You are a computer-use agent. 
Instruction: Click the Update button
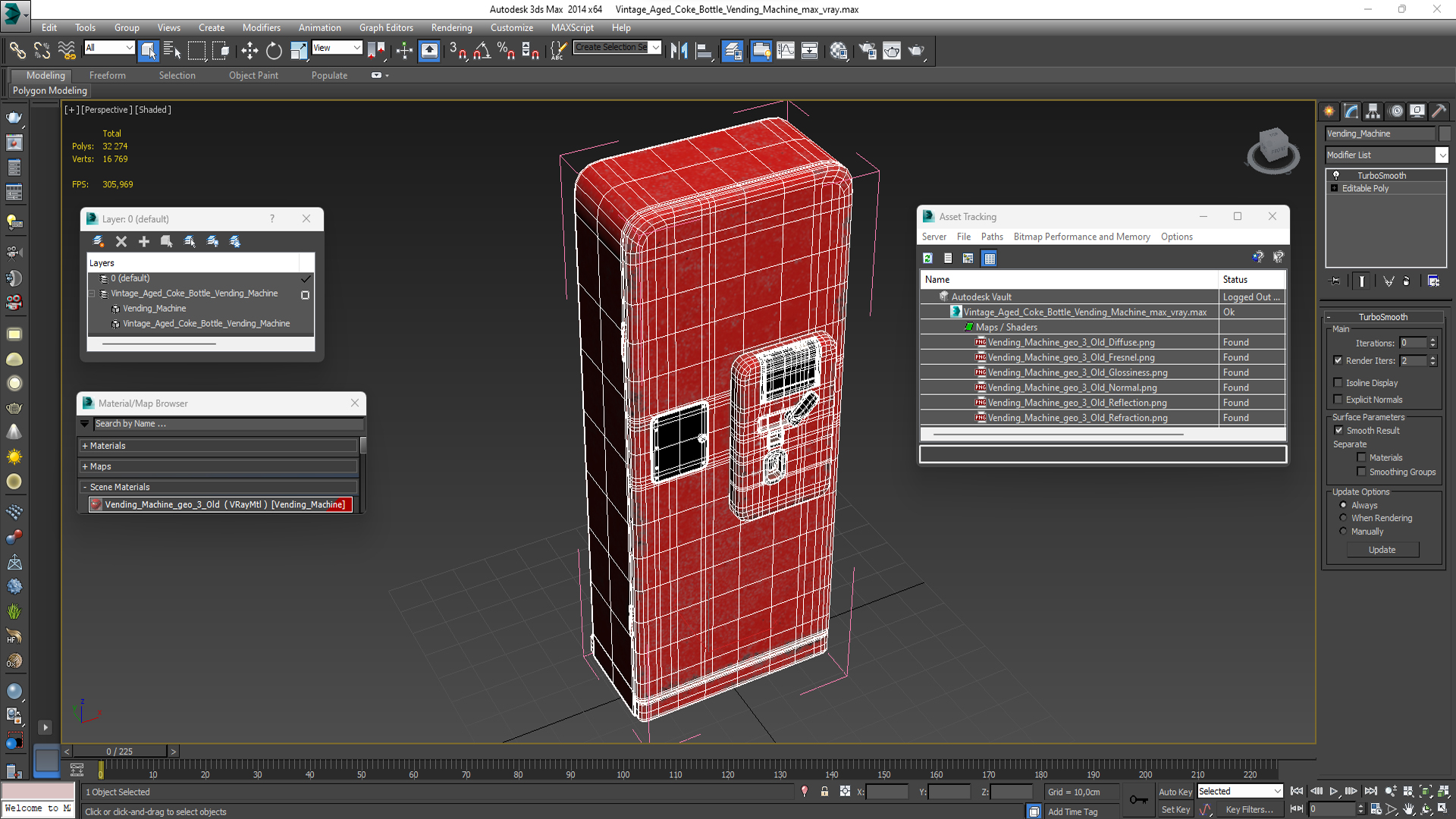(1382, 550)
